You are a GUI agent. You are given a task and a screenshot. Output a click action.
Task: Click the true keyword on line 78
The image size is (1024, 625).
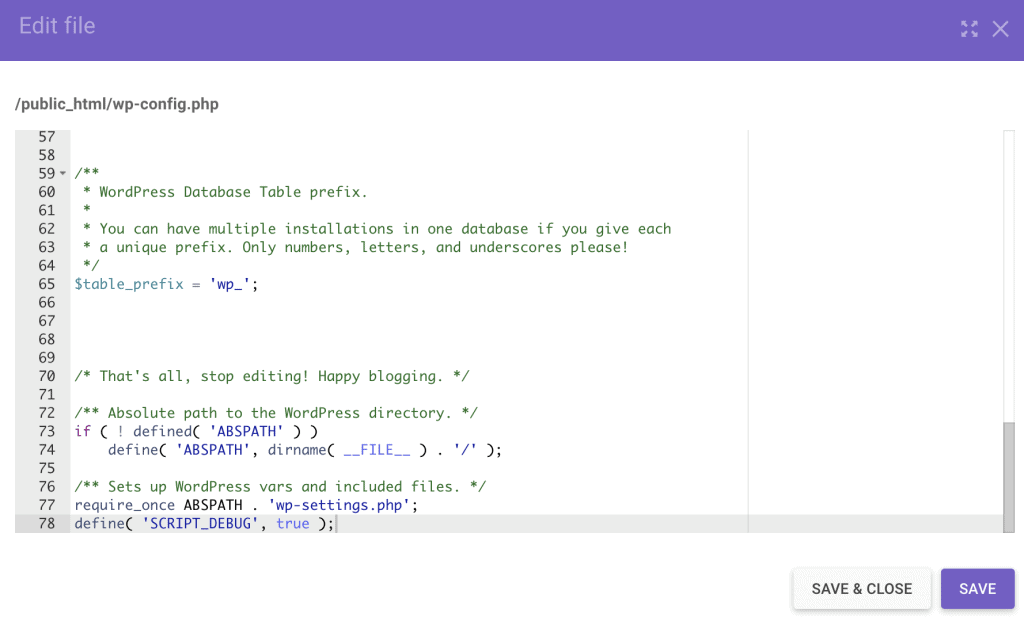coord(293,524)
